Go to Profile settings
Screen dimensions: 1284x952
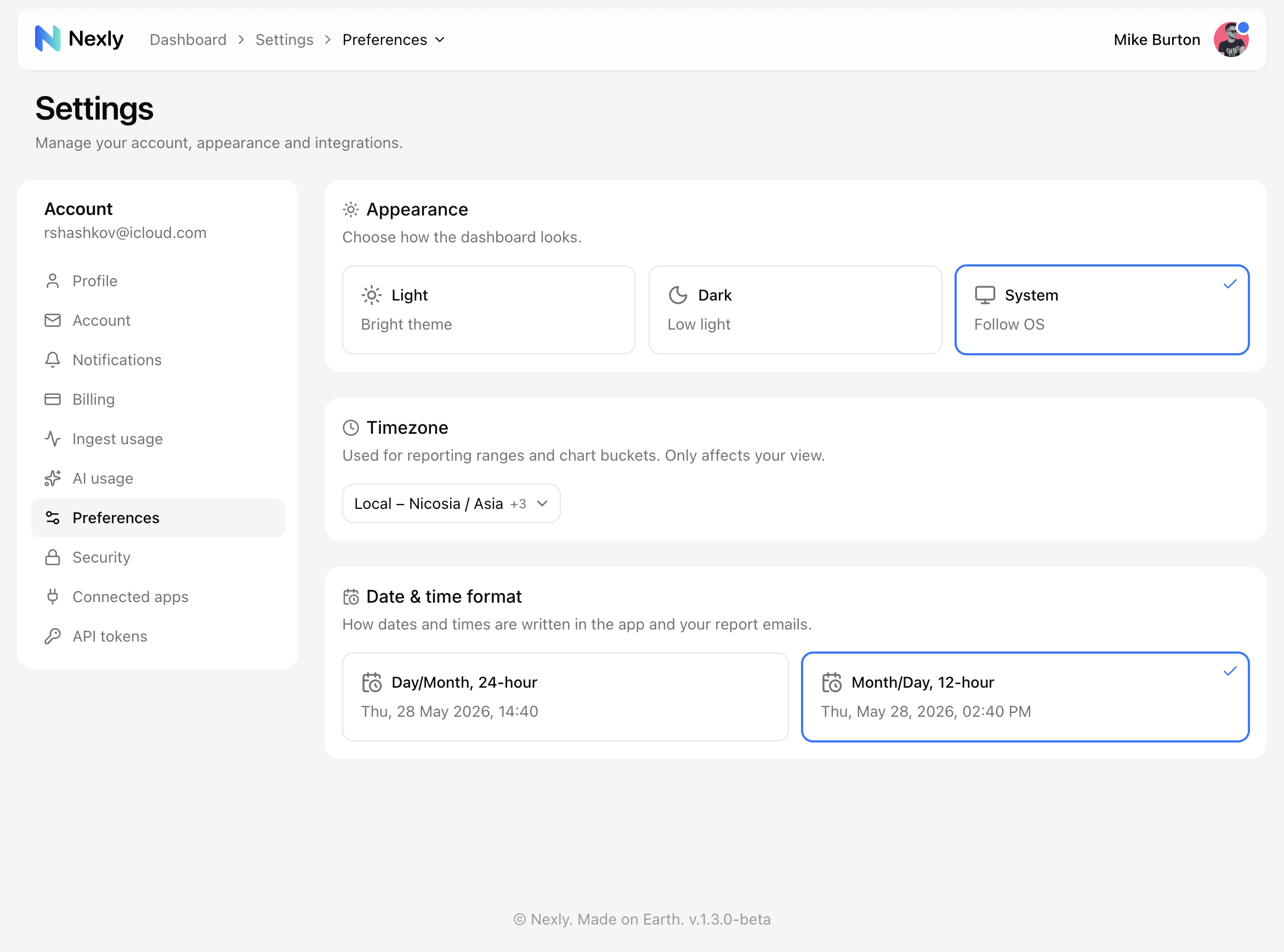(157, 281)
